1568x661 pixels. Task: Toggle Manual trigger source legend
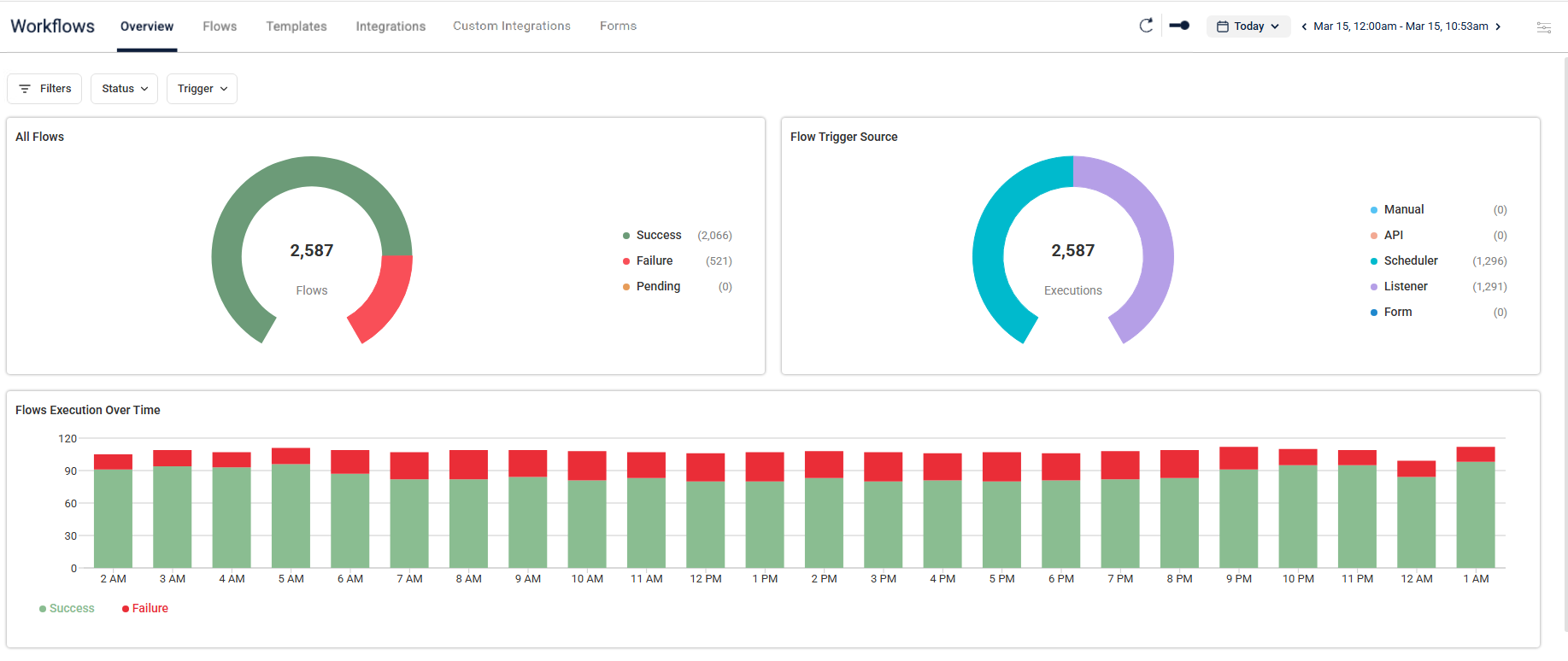tap(1438, 209)
